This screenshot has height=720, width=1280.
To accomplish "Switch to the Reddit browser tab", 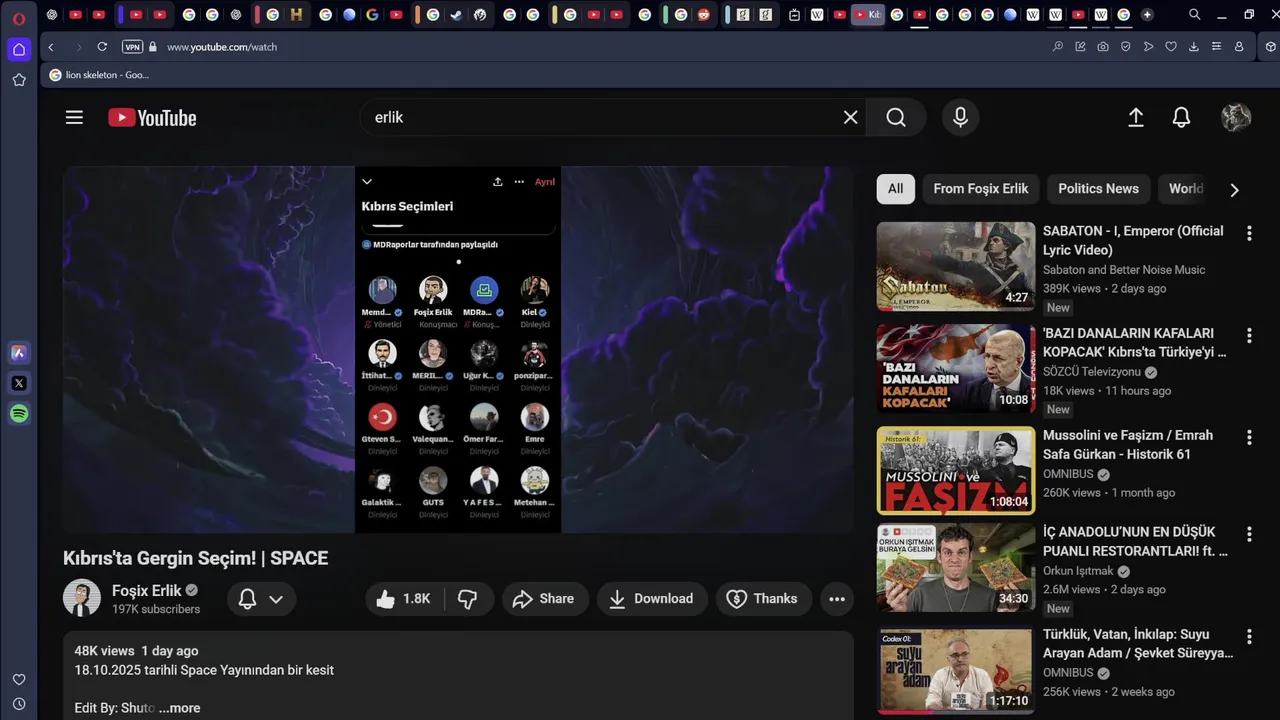I will (704, 15).
